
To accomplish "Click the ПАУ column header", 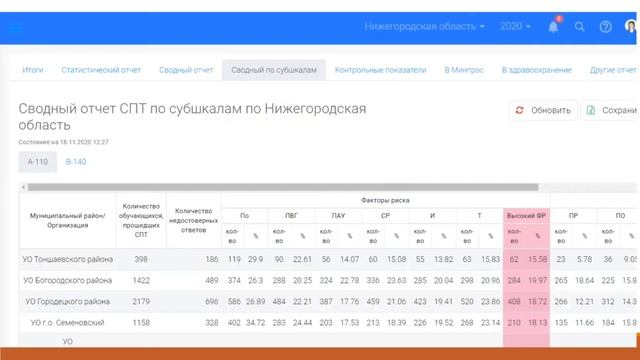I will (x=338, y=216).
